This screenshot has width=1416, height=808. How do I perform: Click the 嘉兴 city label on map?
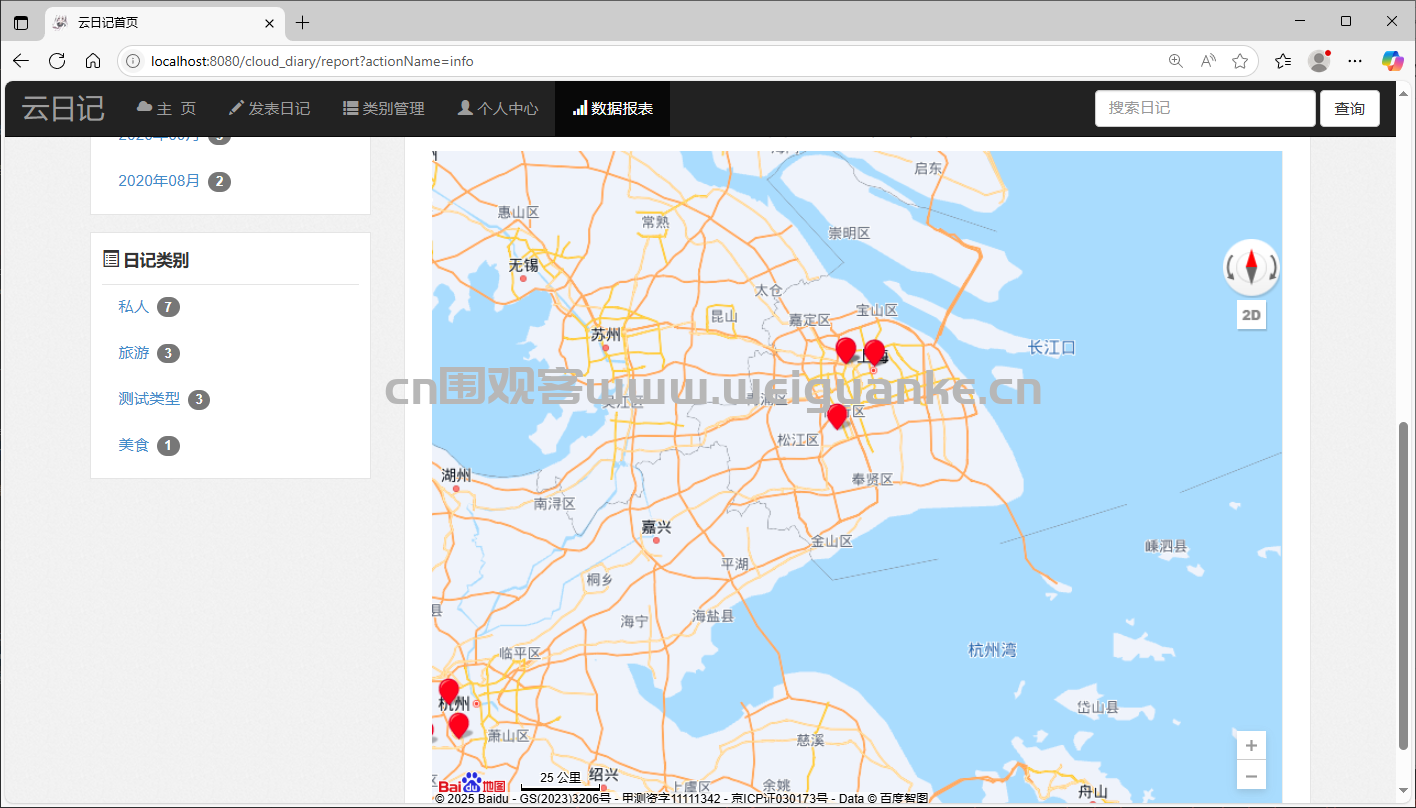(656, 526)
